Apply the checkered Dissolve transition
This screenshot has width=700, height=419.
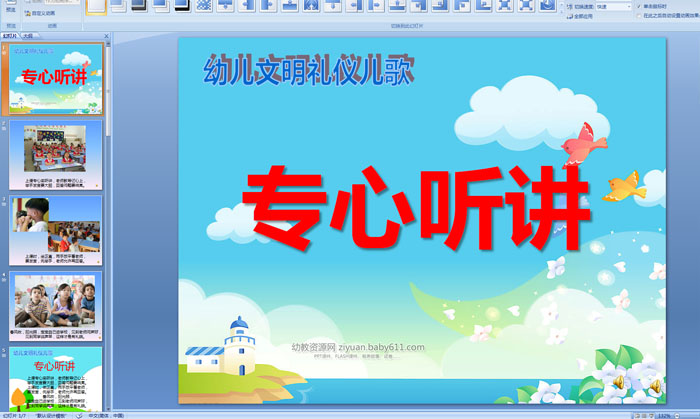coord(204,5)
